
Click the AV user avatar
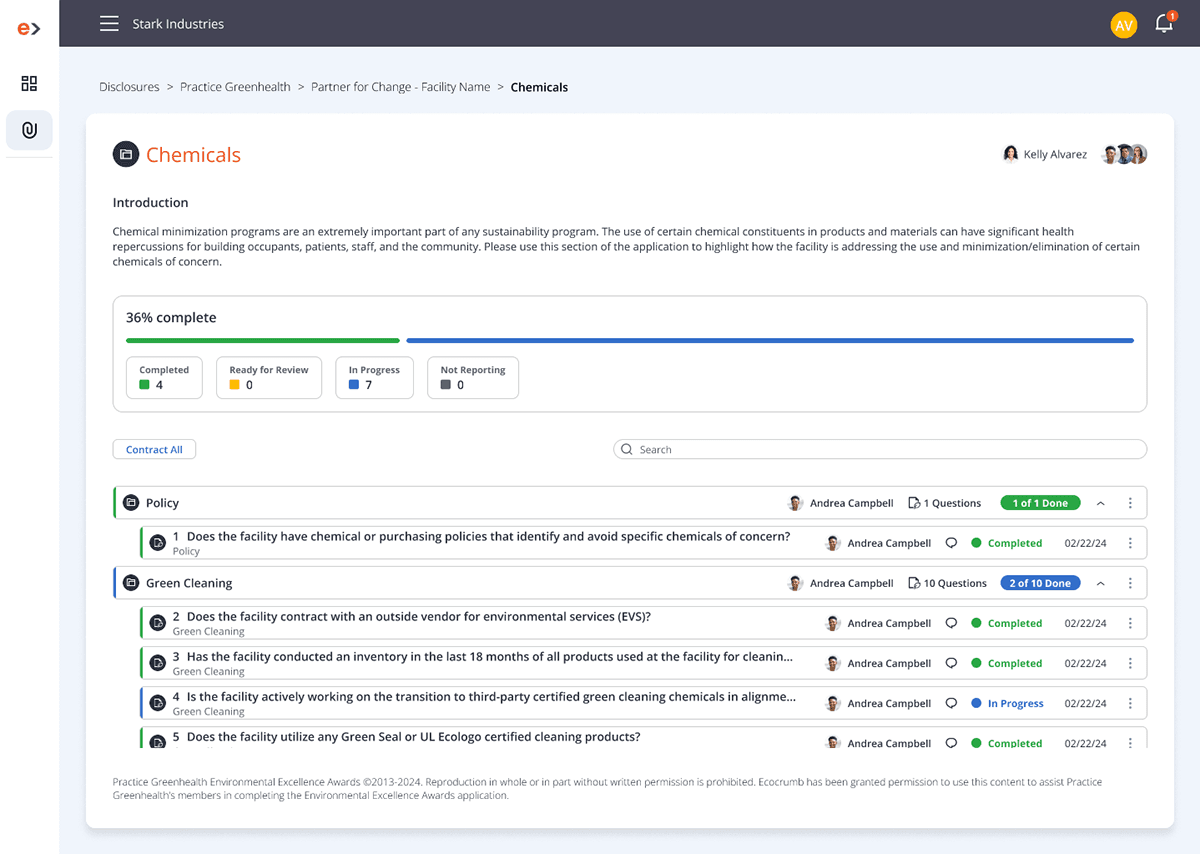pos(1123,25)
